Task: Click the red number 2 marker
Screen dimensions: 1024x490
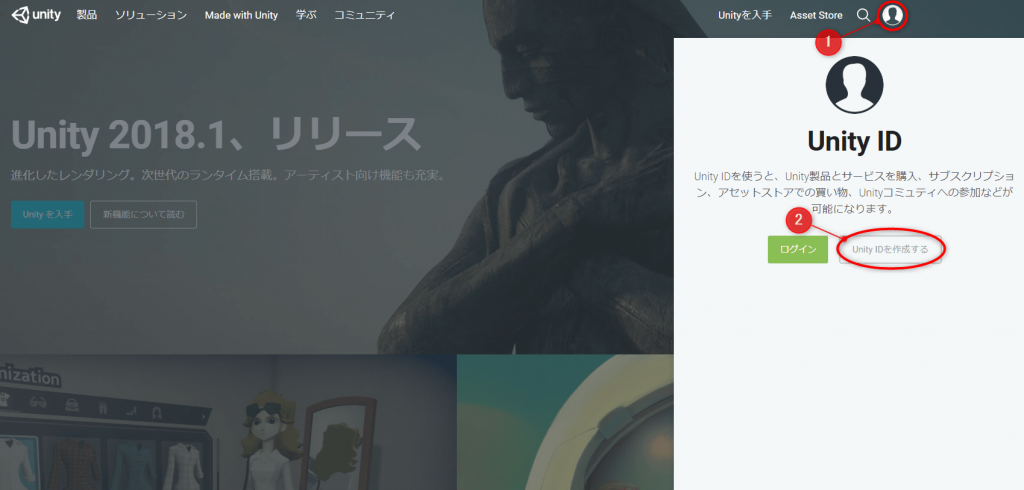Action: click(798, 220)
